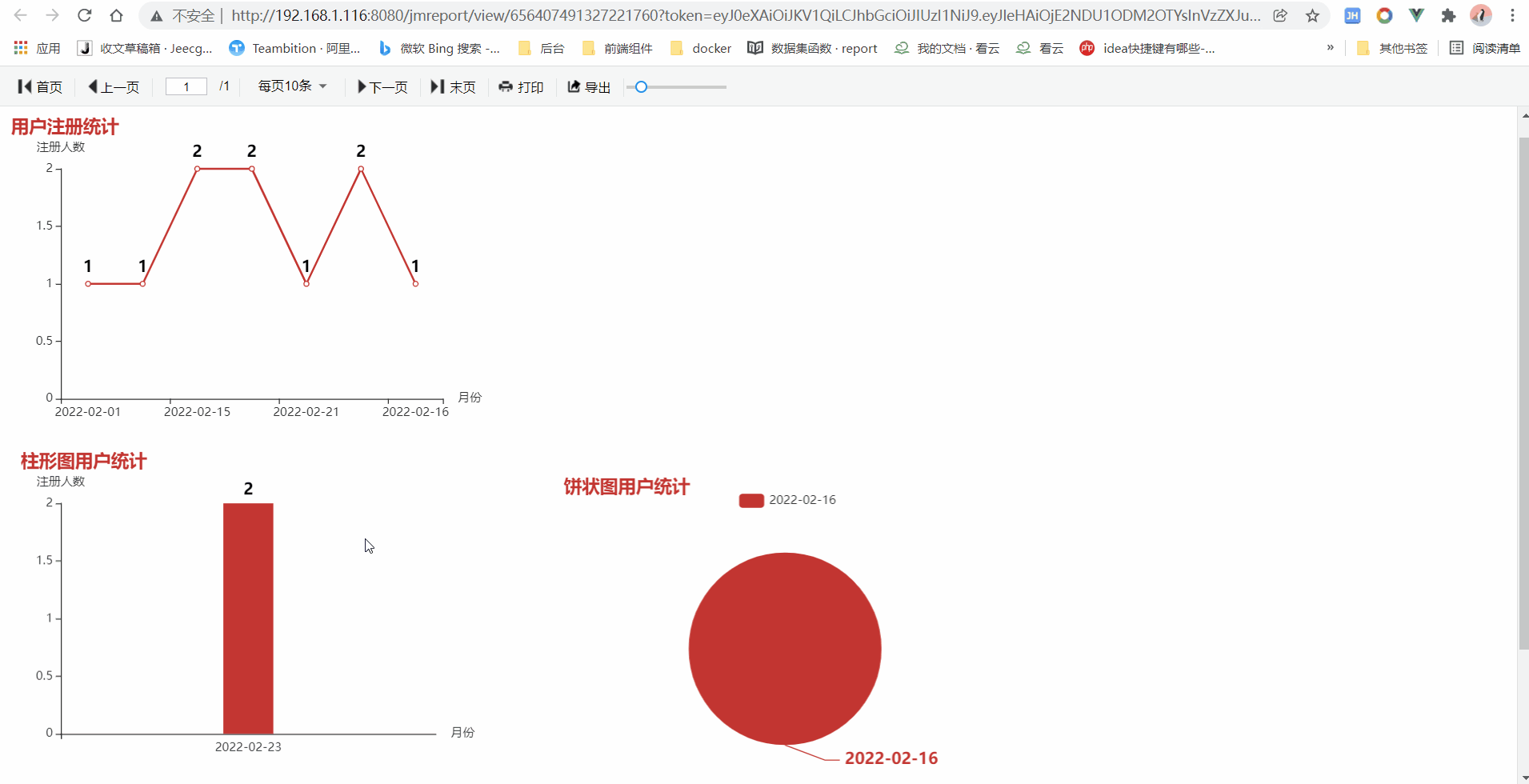Go to previous page 上一页
Viewport: 1529px width, 784px height.
[114, 86]
